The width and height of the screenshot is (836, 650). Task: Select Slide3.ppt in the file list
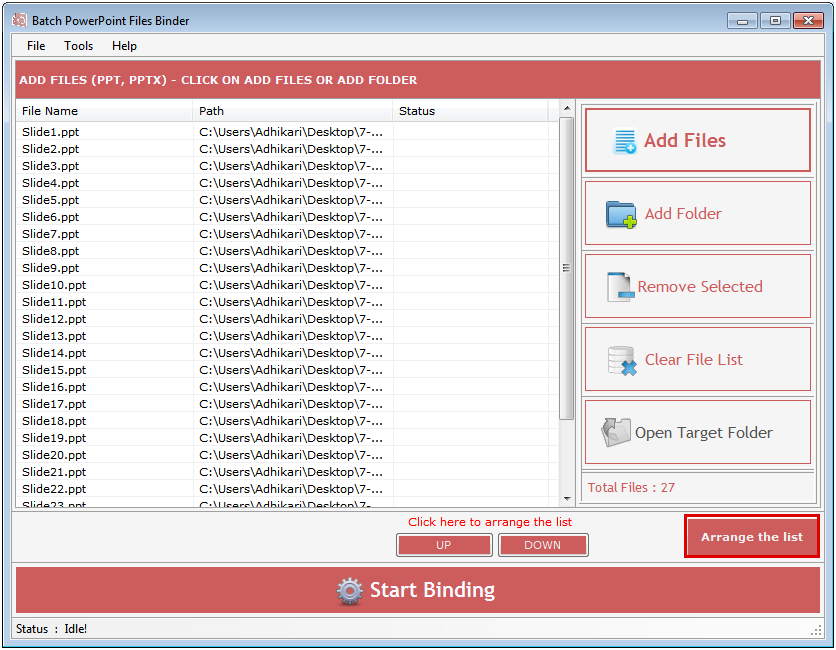[51, 166]
